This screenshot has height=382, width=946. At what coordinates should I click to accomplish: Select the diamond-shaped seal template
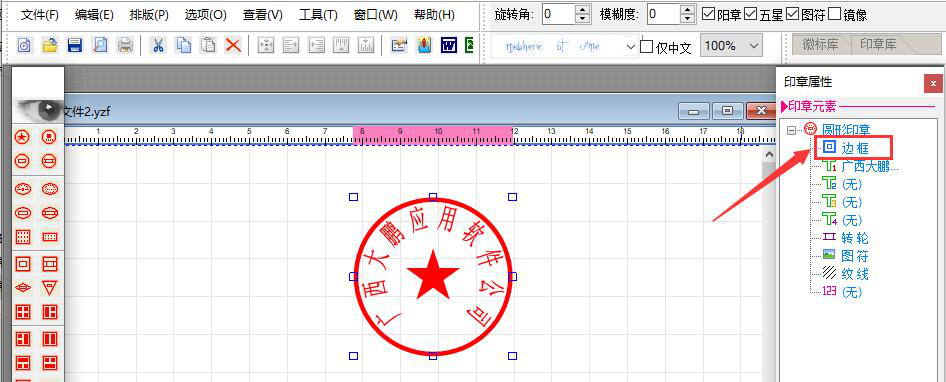(x=22, y=288)
